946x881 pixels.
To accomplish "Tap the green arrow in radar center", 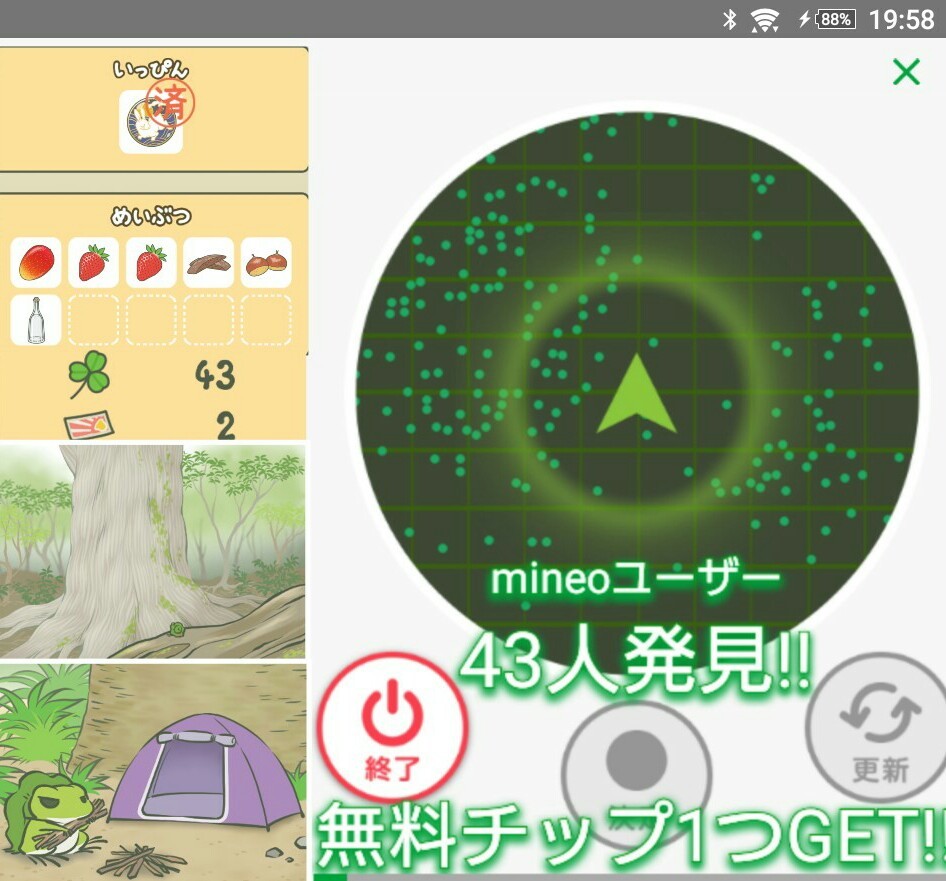I will pyautogui.click(x=636, y=396).
